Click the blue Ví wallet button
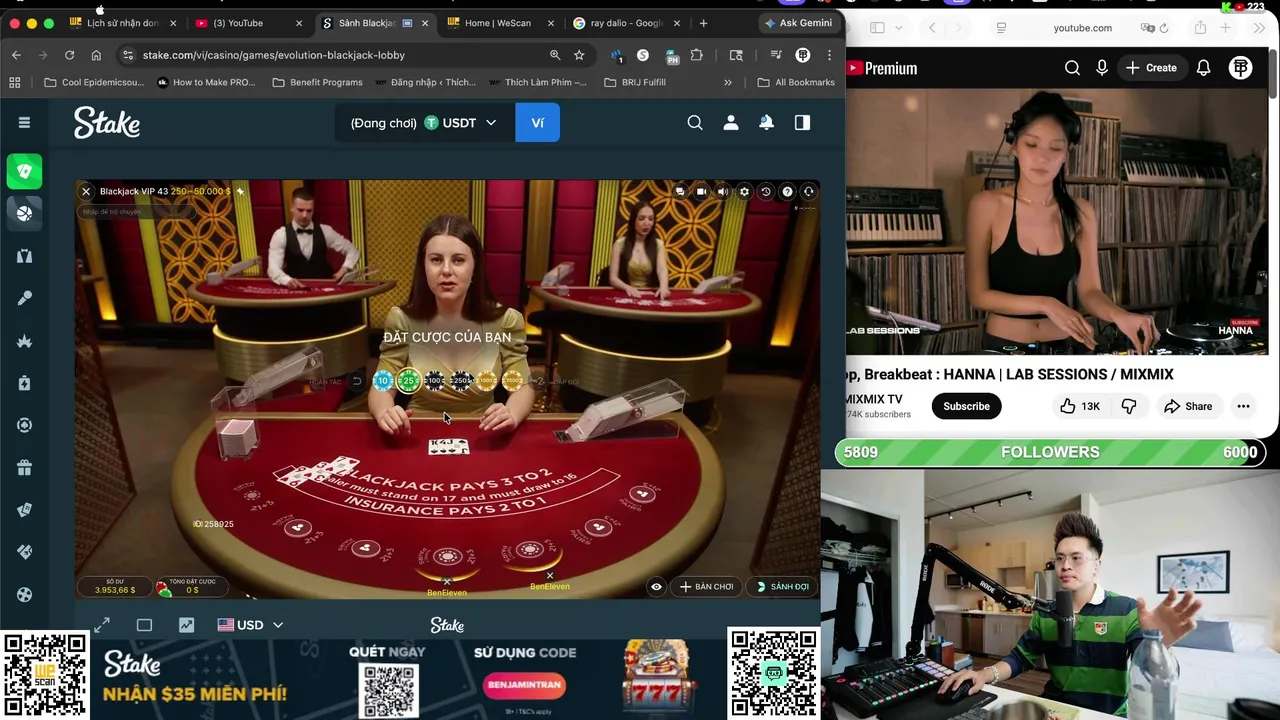1280x720 pixels. click(x=537, y=122)
